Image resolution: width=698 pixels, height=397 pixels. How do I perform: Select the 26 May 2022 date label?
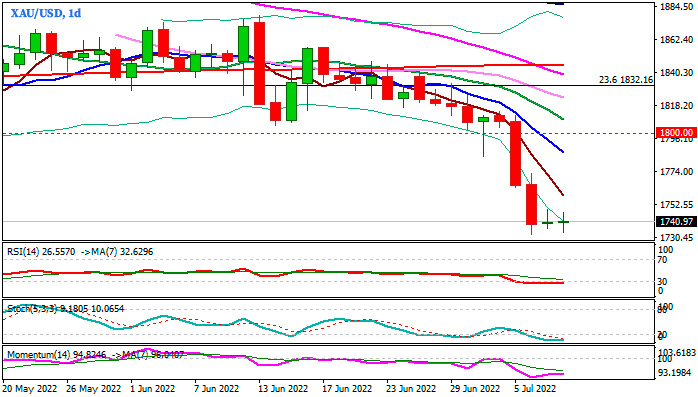pos(93,389)
